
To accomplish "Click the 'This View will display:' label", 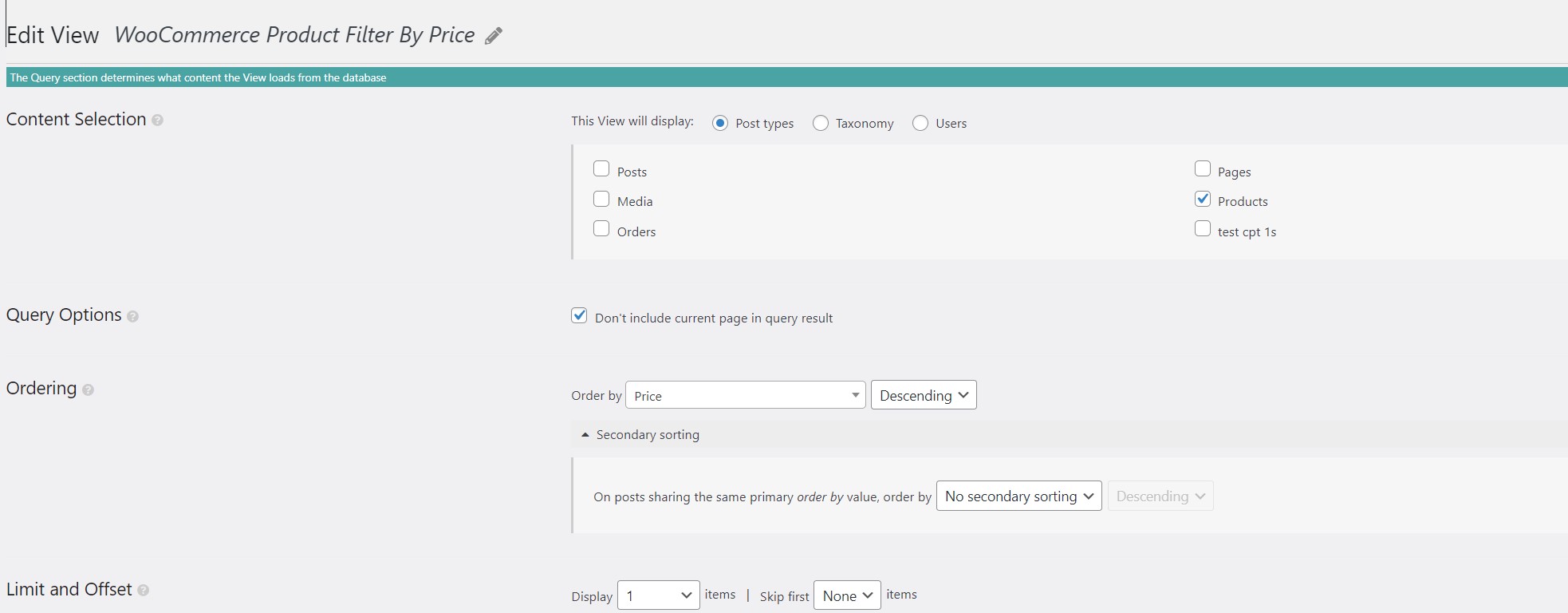I will tap(632, 121).
